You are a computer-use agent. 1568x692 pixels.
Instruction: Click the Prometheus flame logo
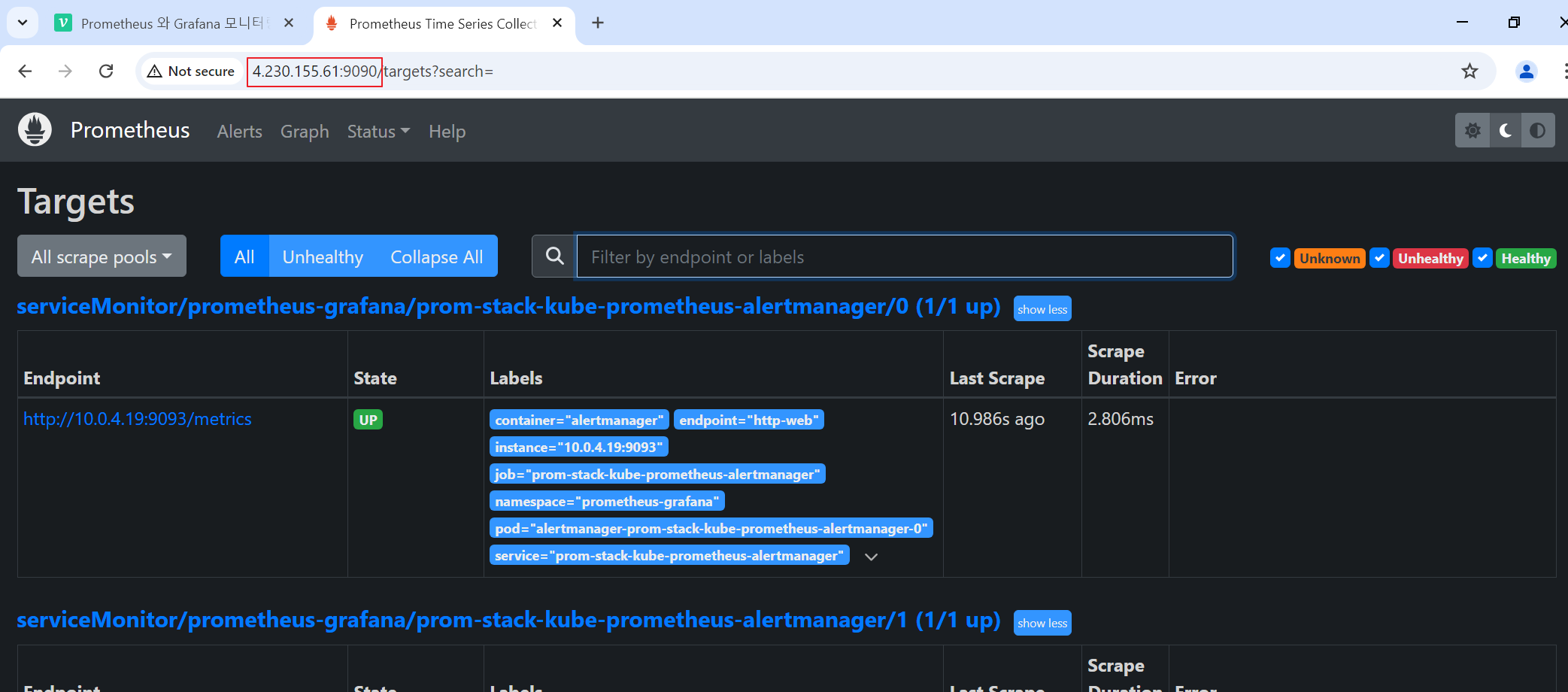pos(35,130)
